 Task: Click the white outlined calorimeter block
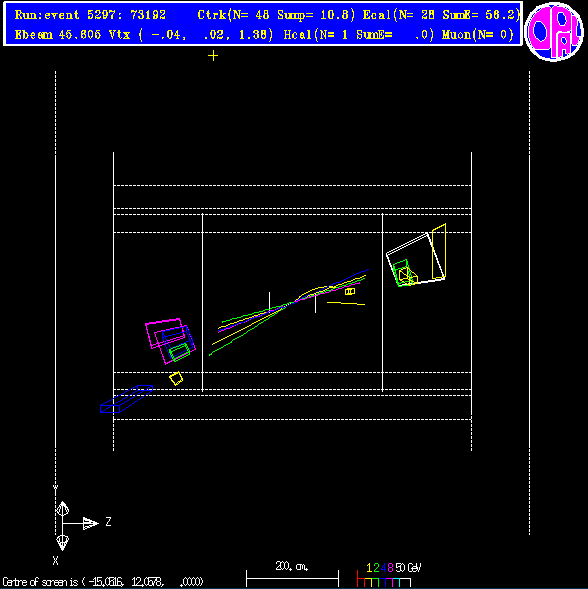point(416,259)
